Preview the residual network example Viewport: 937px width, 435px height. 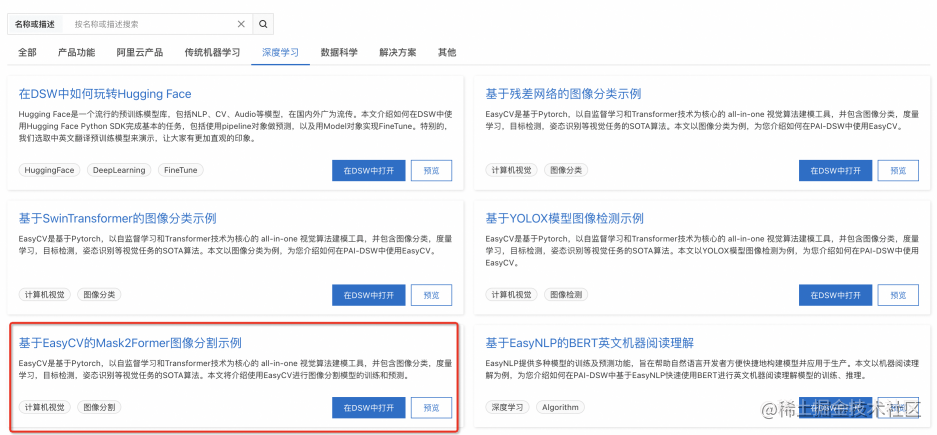point(898,170)
